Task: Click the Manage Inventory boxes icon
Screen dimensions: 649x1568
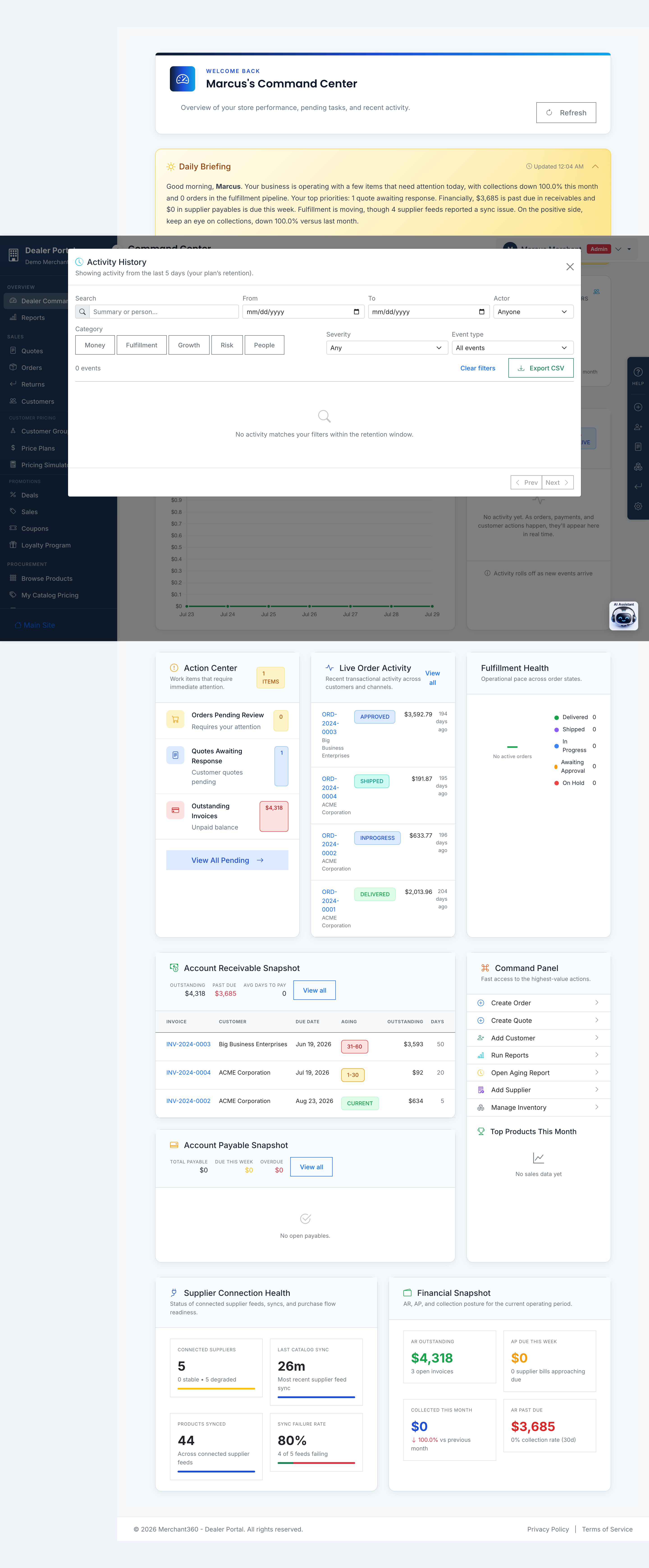Action: tap(480, 1107)
